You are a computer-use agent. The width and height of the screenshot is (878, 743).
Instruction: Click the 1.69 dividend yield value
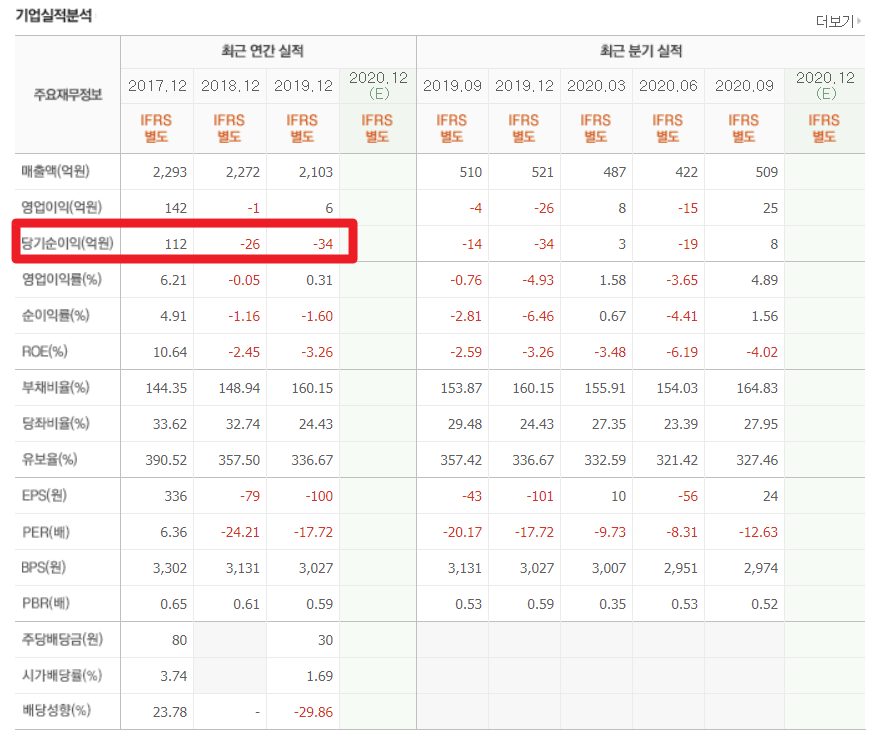[x=320, y=676]
